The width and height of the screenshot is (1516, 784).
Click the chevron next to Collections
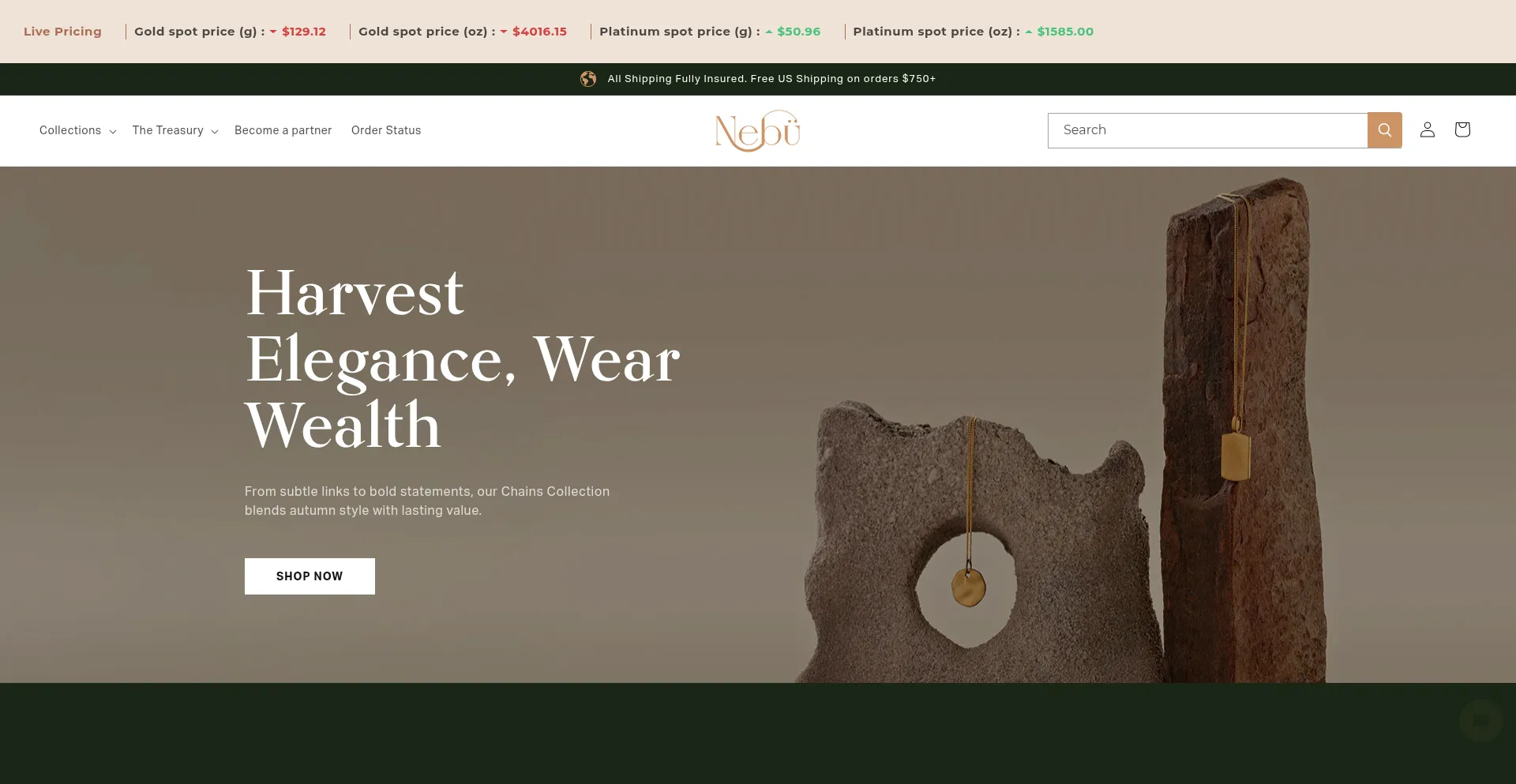click(x=113, y=132)
